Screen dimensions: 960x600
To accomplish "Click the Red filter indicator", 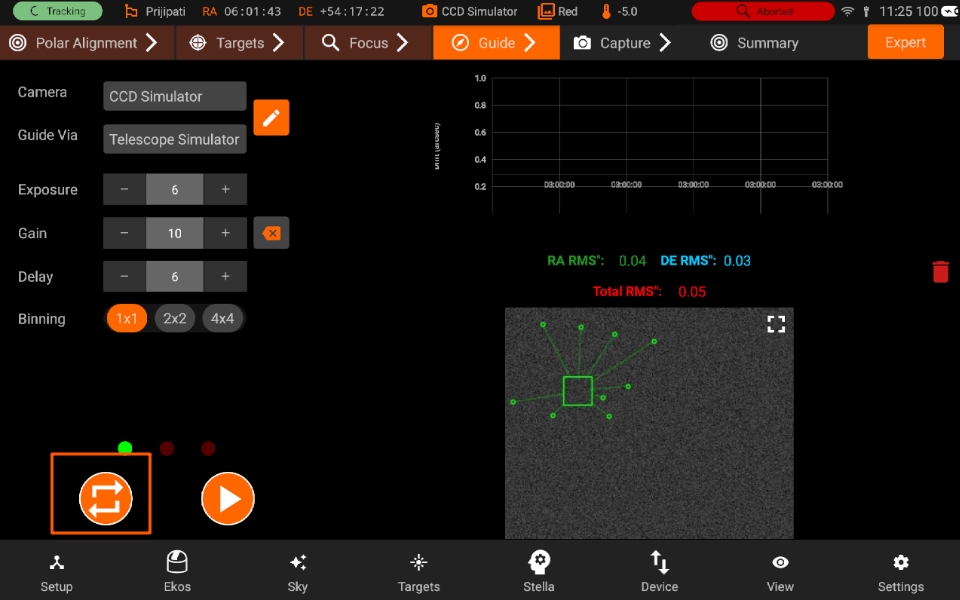I will click(x=558, y=11).
